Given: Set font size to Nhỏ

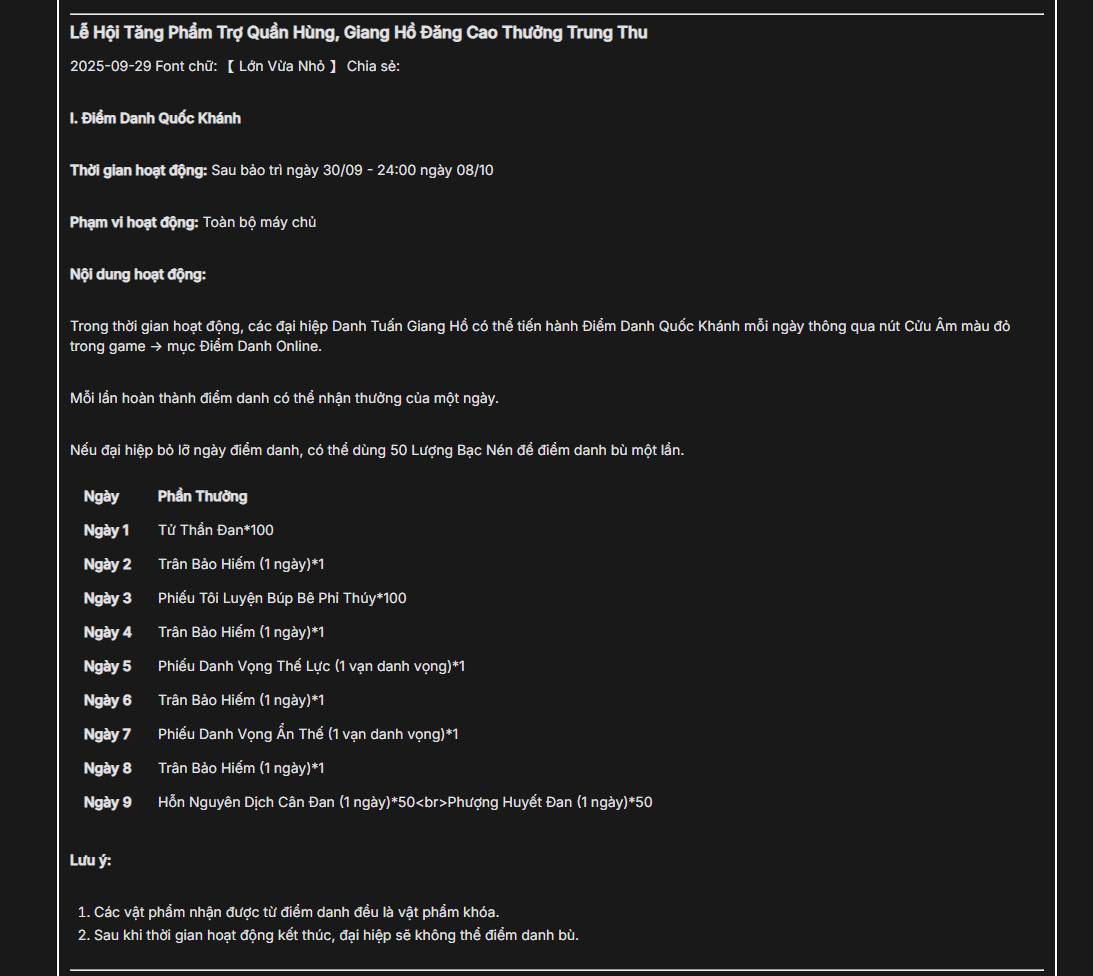Looking at the screenshot, I should point(312,66).
